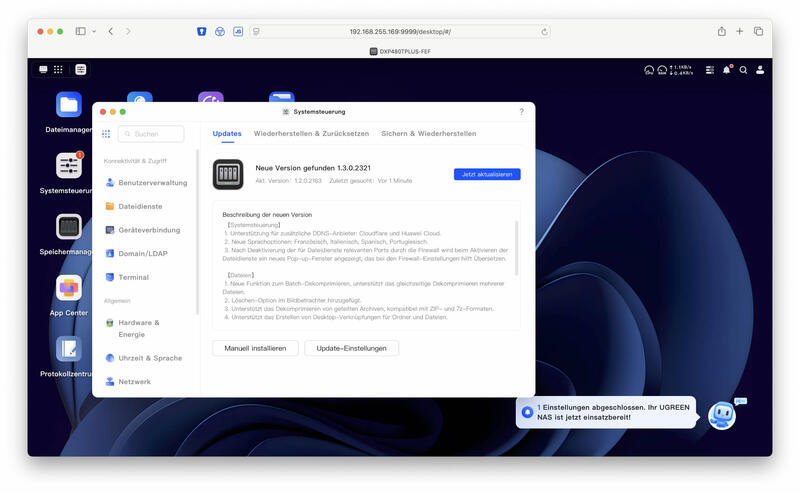Viewport: 800px width, 493px height.
Task: Open Speichermanager desktop icon
Action: click(x=69, y=227)
